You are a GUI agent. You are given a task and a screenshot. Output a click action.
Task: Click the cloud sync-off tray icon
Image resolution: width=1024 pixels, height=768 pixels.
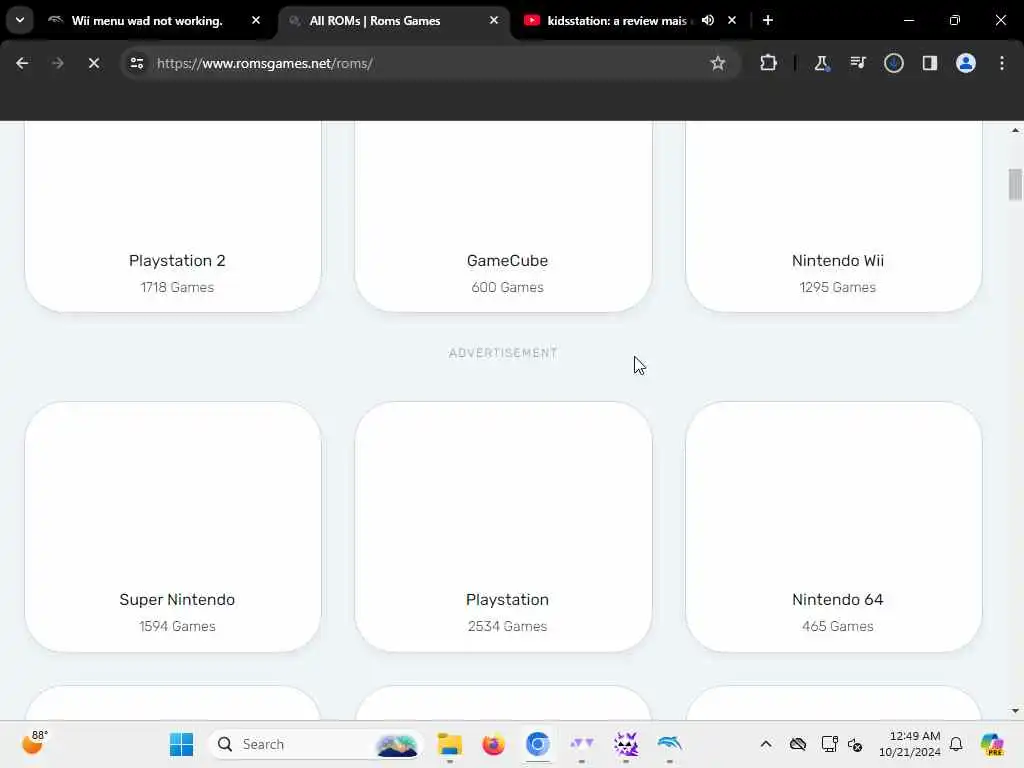[797, 744]
